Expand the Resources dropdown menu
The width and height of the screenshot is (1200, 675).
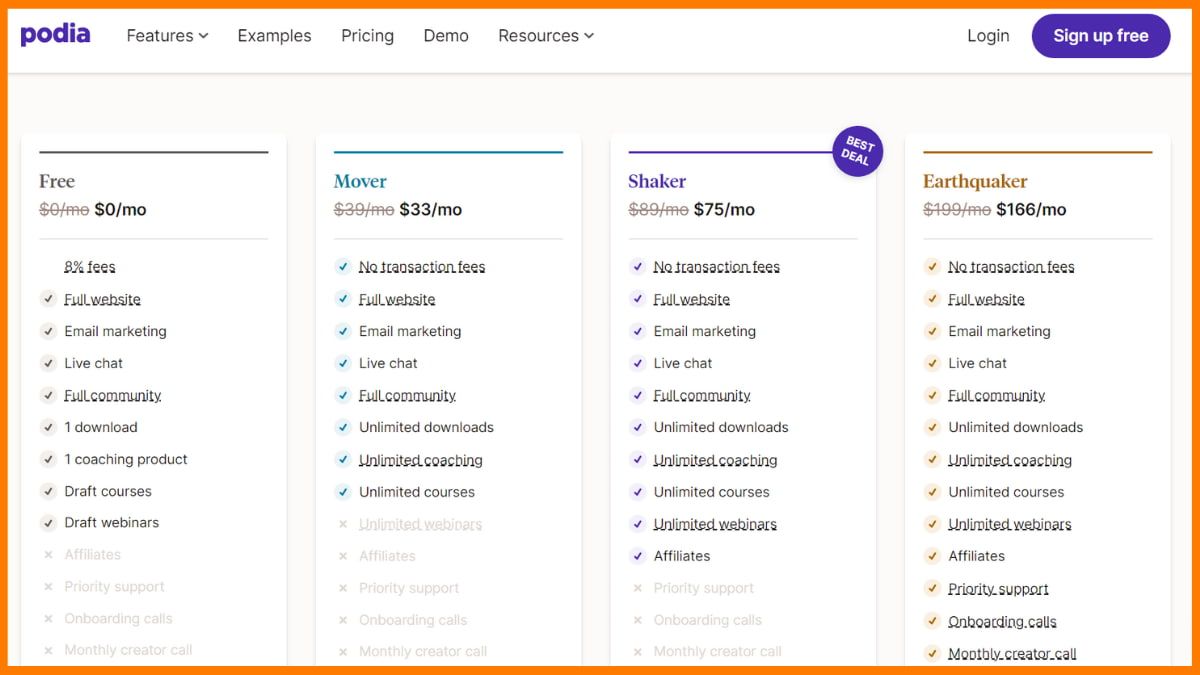pyautogui.click(x=546, y=35)
